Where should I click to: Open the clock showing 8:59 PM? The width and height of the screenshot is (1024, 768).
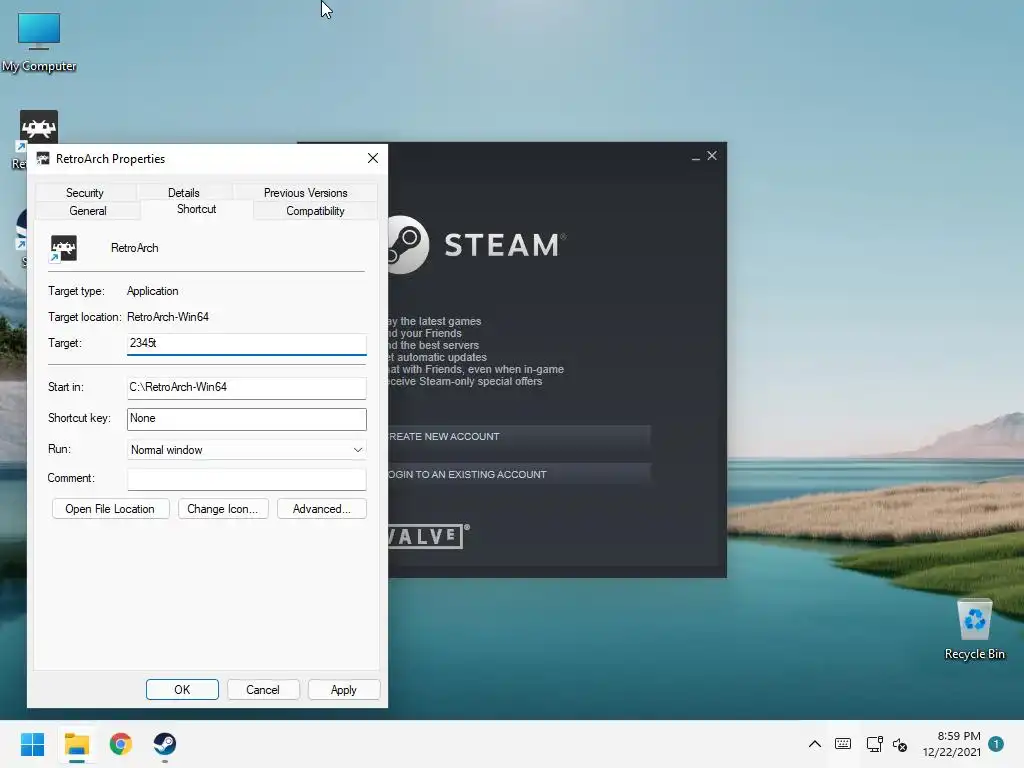[x=952, y=744]
